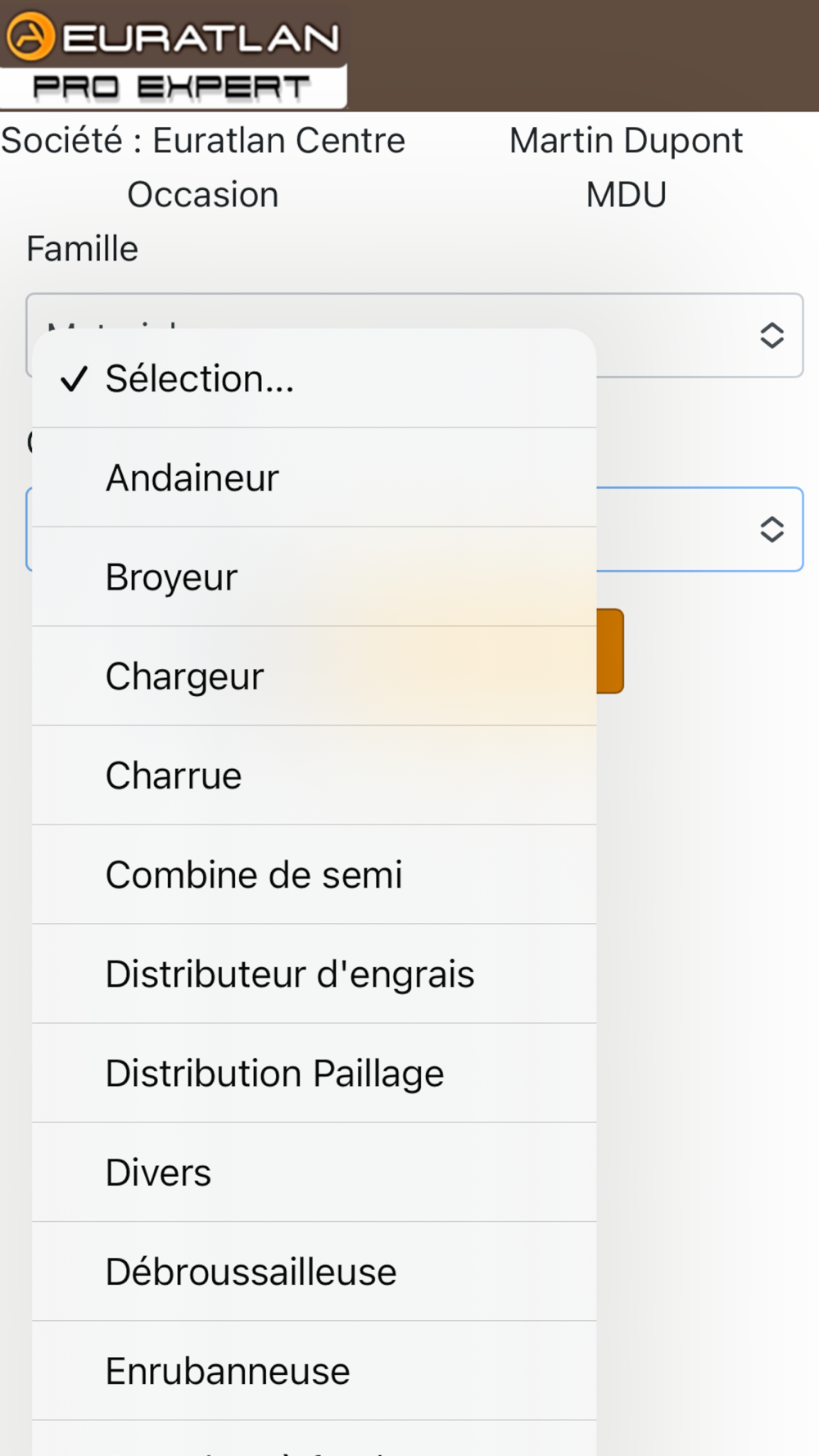819x1456 pixels.
Task: Click the Famille field label
Action: pyautogui.click(x=82, y=249)
